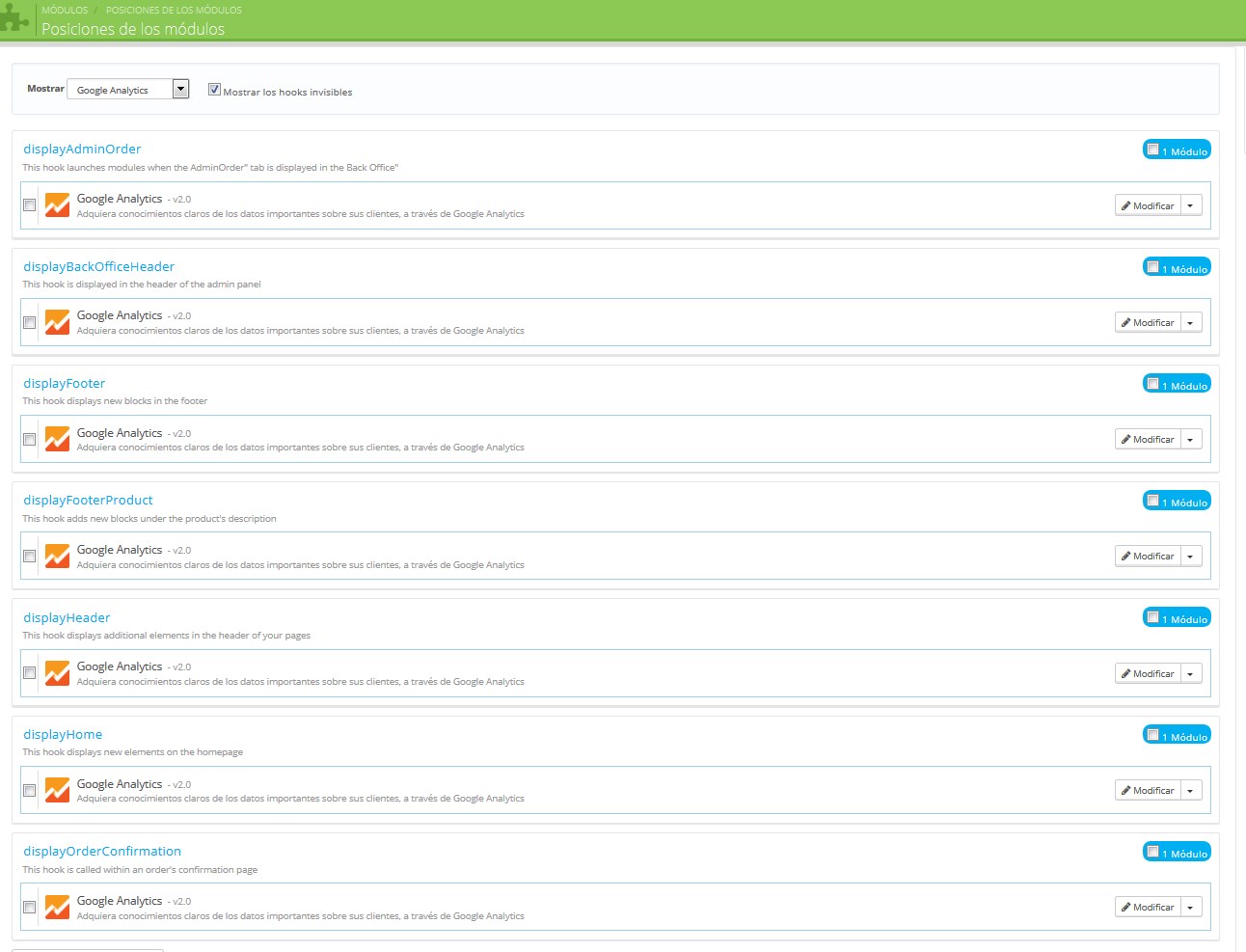Expand the Modificar arrow menu in displayOrderConfirmation
The image size is (1246, 952).
coord(1191,907)
